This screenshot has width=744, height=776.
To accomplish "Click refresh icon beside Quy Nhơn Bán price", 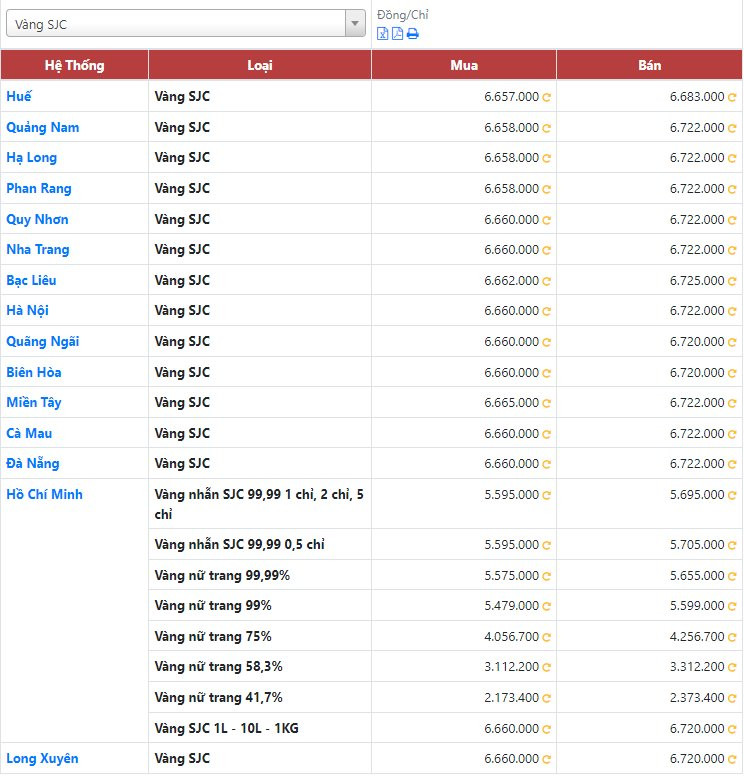I will click(x=732, y=220).
